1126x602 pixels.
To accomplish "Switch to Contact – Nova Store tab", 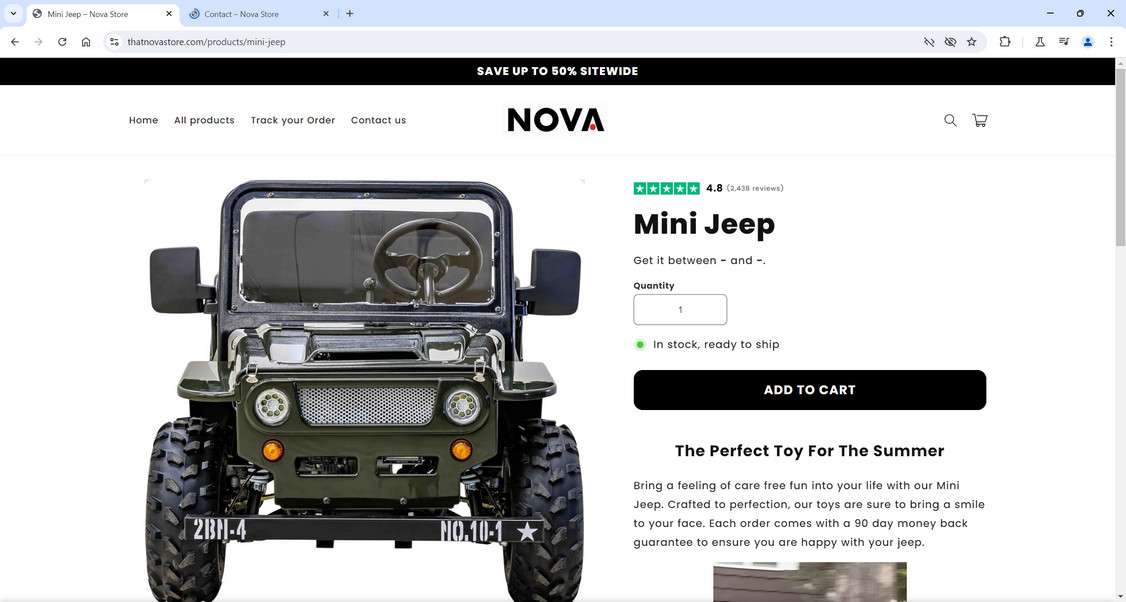I will (259, 14).
